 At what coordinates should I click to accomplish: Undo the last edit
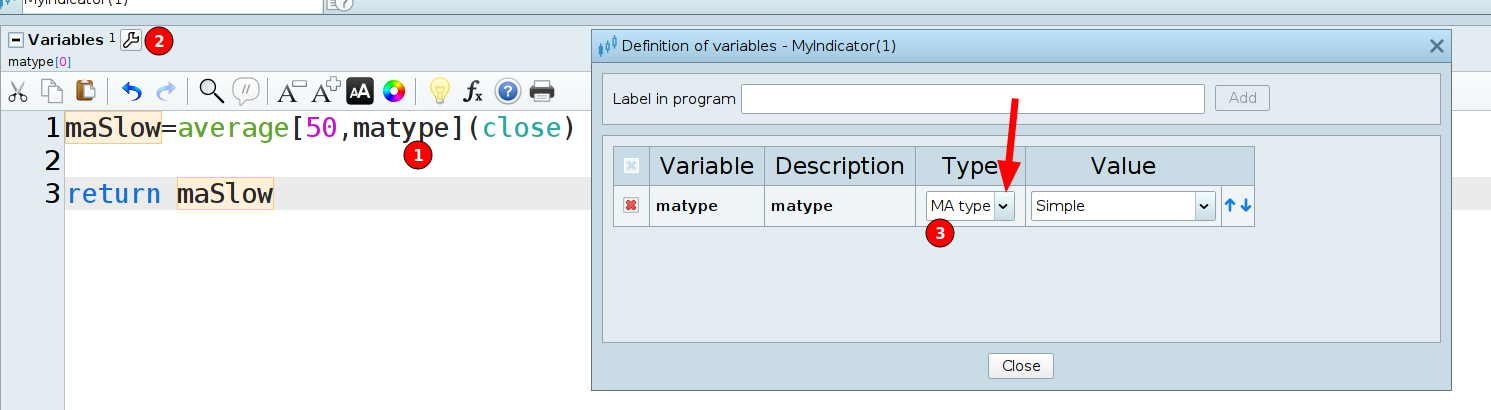point(132,92)
